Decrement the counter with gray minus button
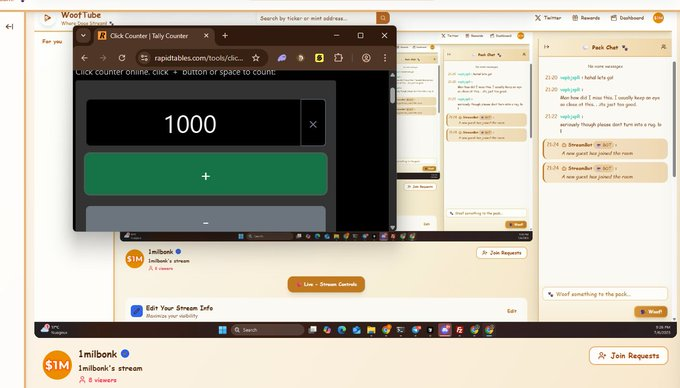The height and width of the screenshot is (388, 680). click(x=206, y=218)
